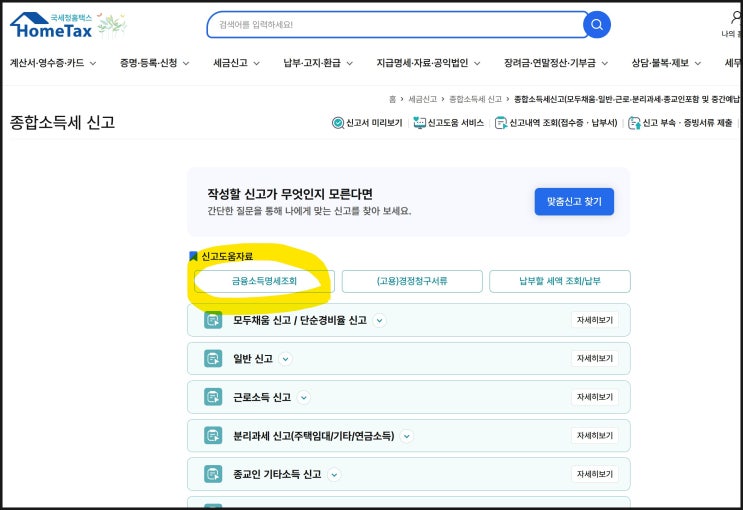Expand the 일반 신고 chevron
The image size is (743, 510).
point(285,359)
